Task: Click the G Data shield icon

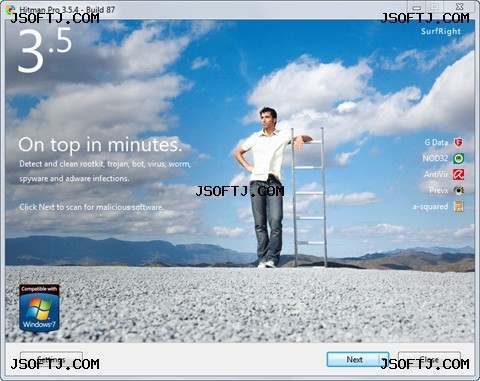Action: (459, 142)
